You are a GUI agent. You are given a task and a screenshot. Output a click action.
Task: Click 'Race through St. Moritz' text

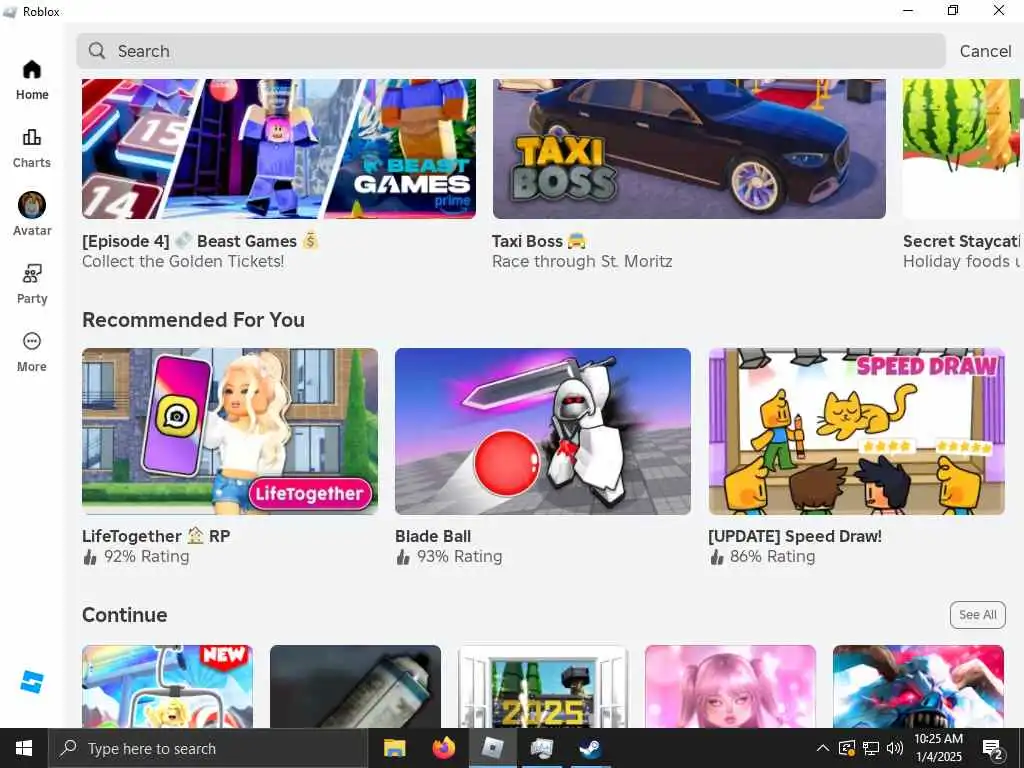[x=582, y=261]
